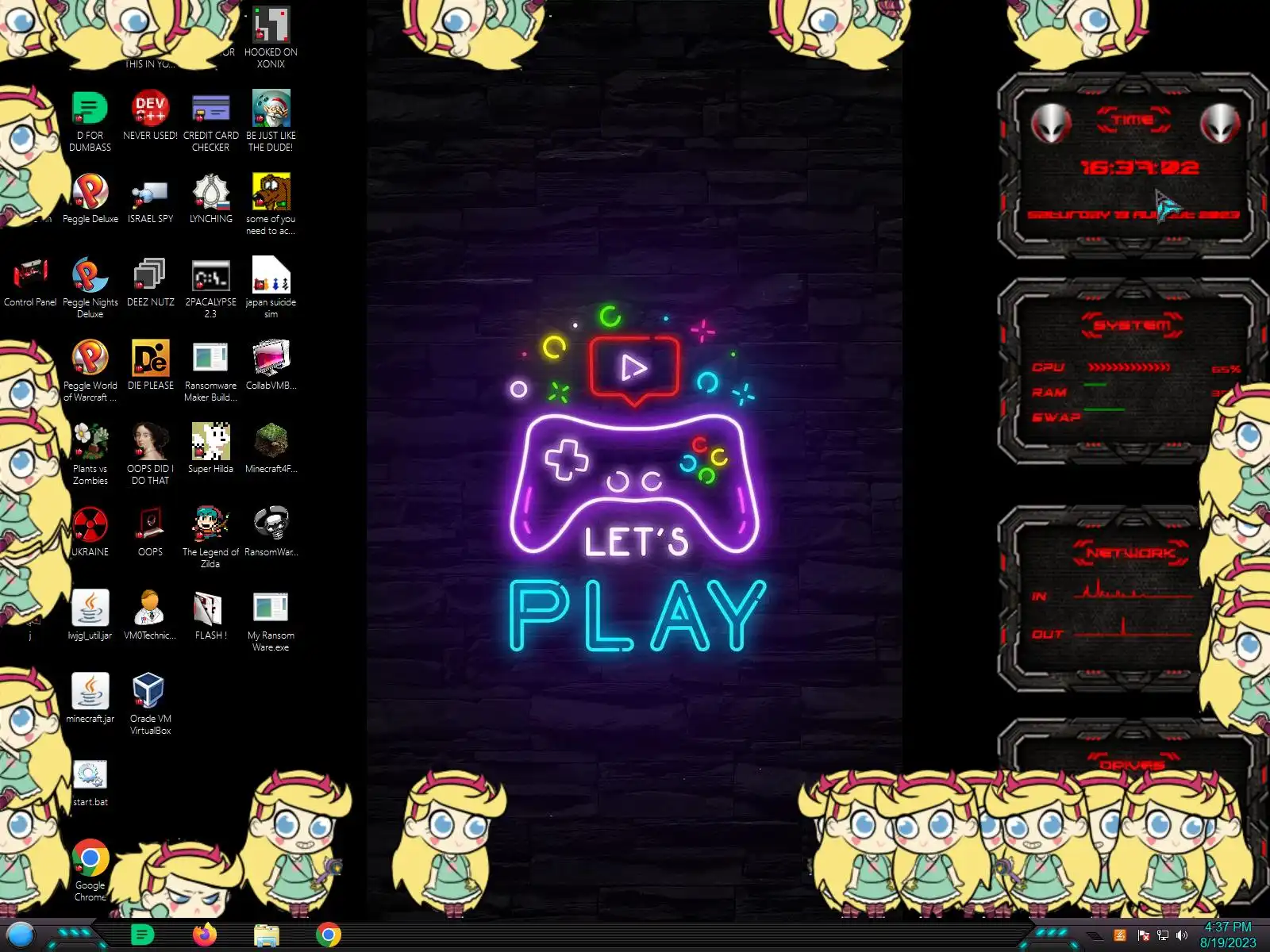Launch Oracle VM VirtualBox
This screenshot has width=1270, height=952.
tap(150, 704)
